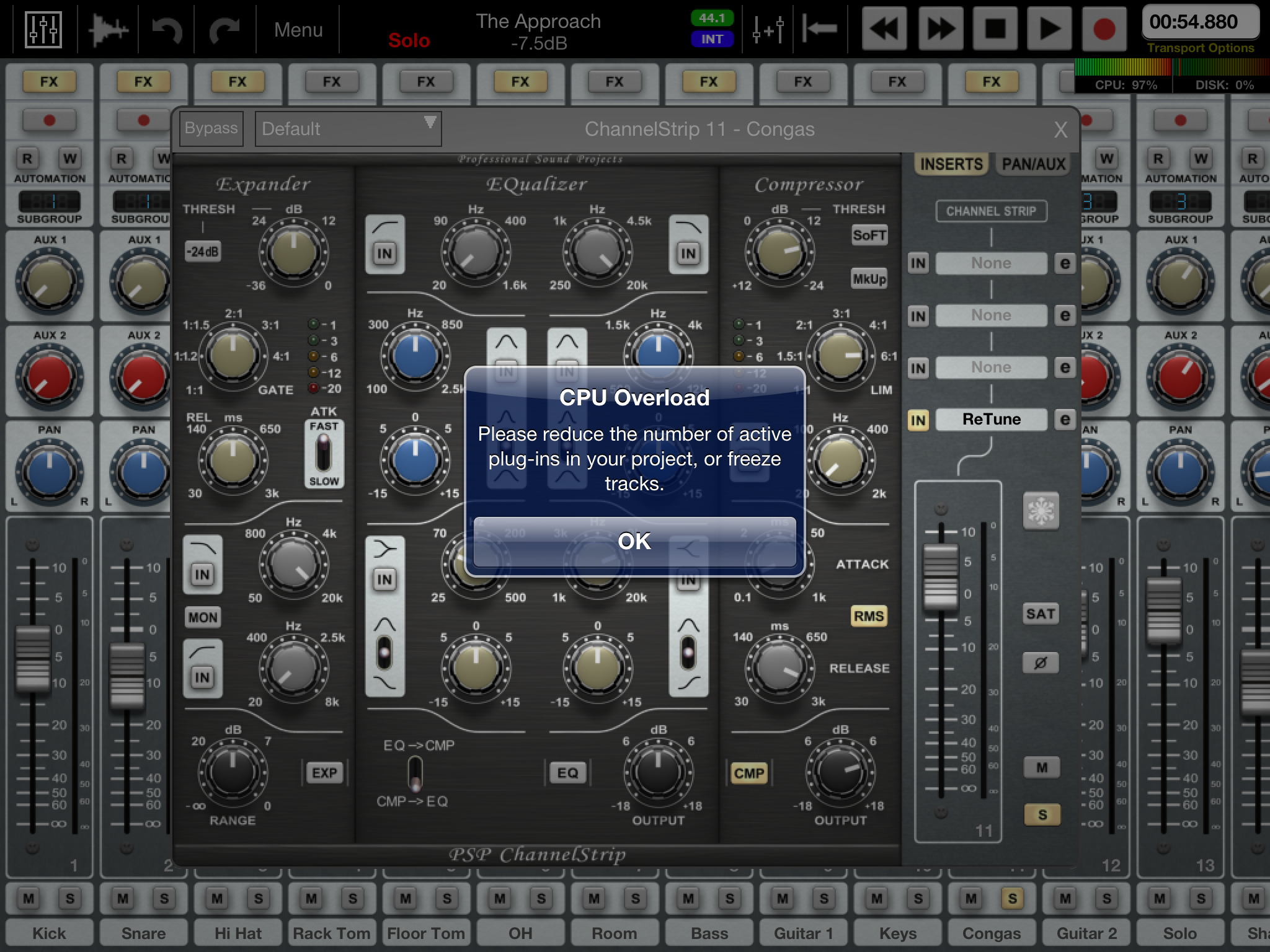Open the second None insert slot
Viewport: 1270px width, 952px height.
(991, 315)
